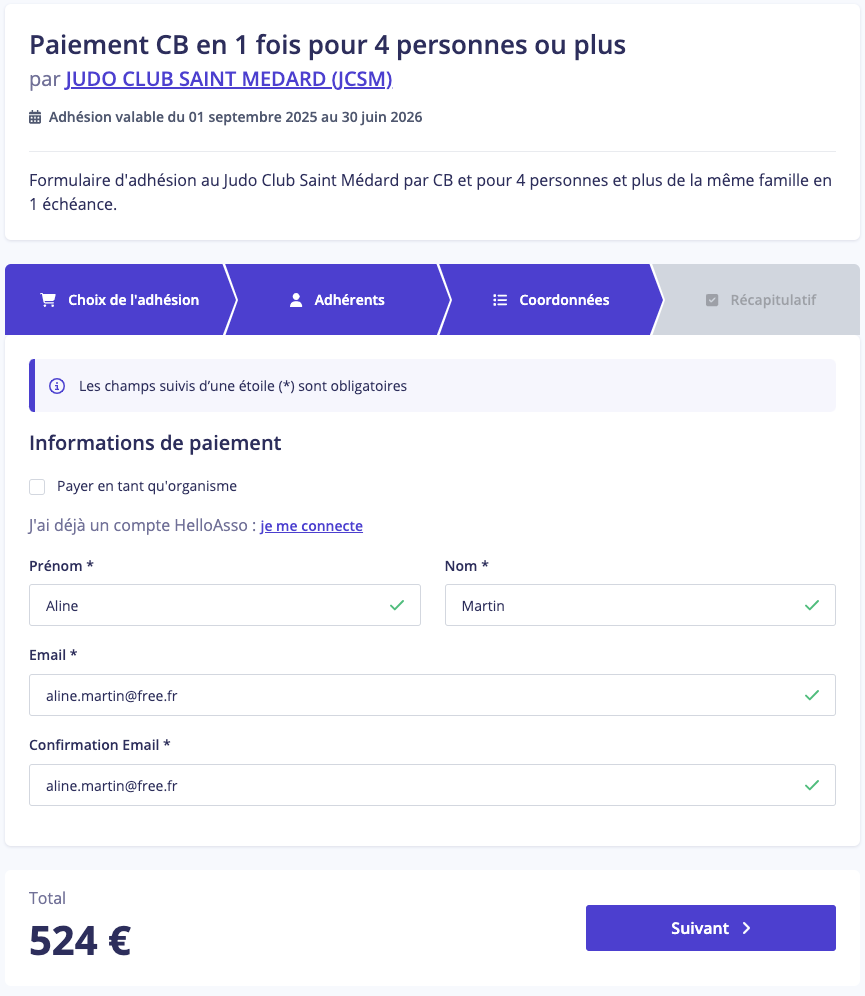Click the shopping cart icon in steps
The width and height of the screenshot is (865, 996).
48,300
